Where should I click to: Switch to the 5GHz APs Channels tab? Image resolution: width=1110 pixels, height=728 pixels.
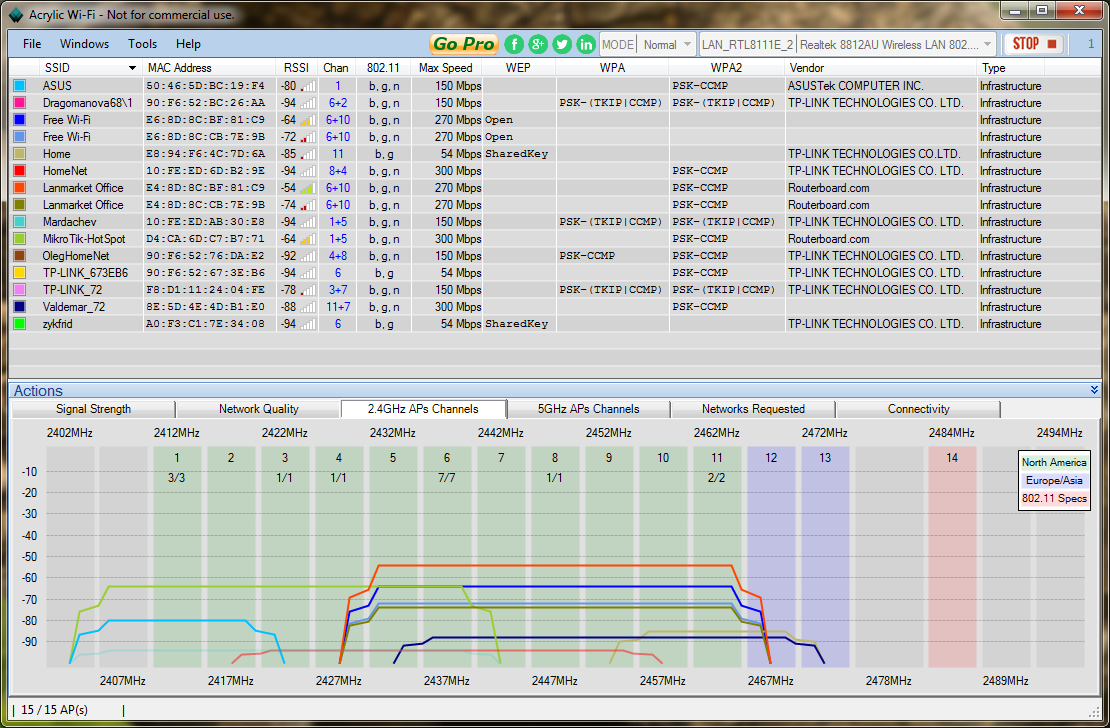coord(588,409)
